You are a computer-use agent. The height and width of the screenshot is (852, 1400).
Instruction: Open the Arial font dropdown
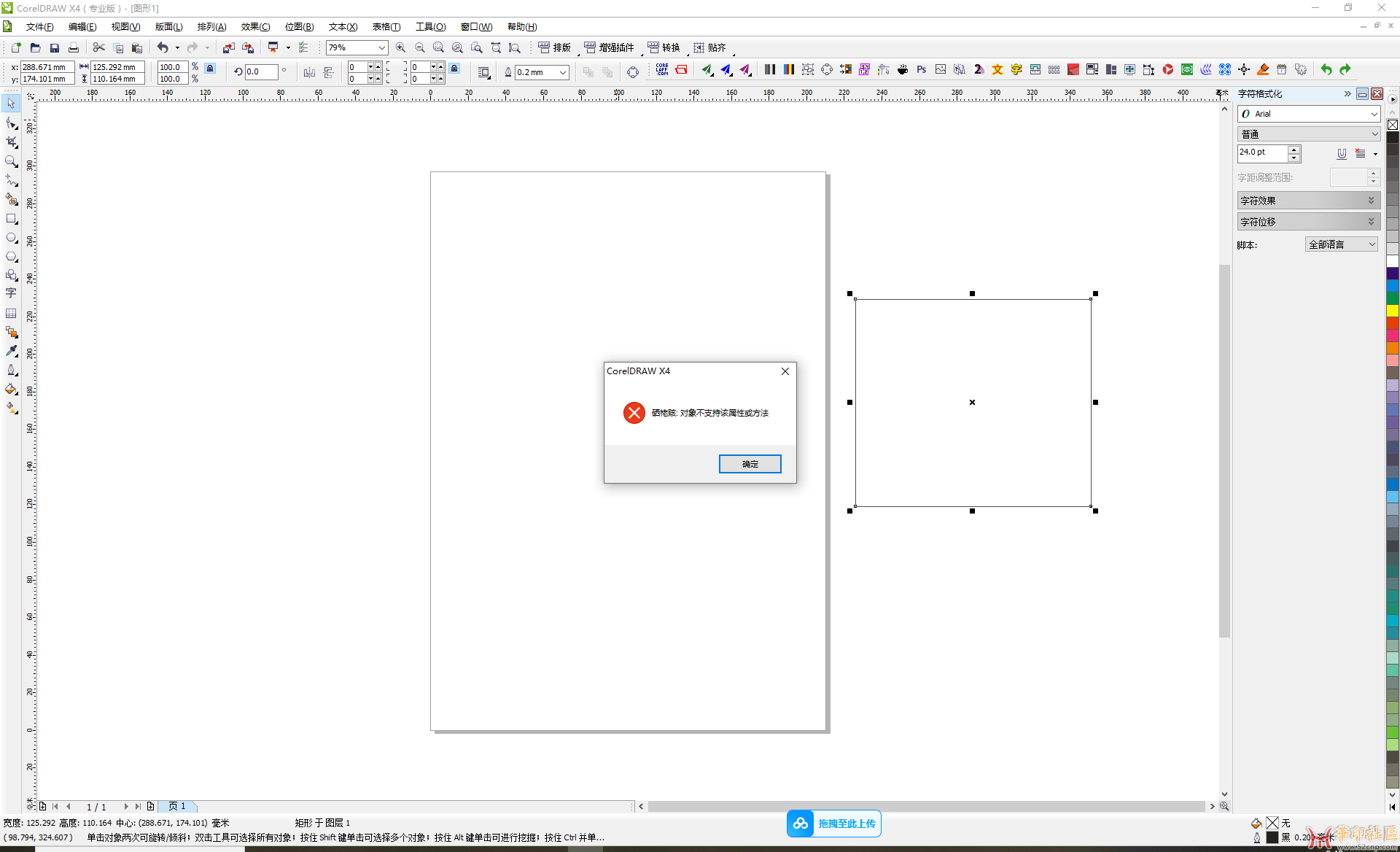tap(1374, 114)
